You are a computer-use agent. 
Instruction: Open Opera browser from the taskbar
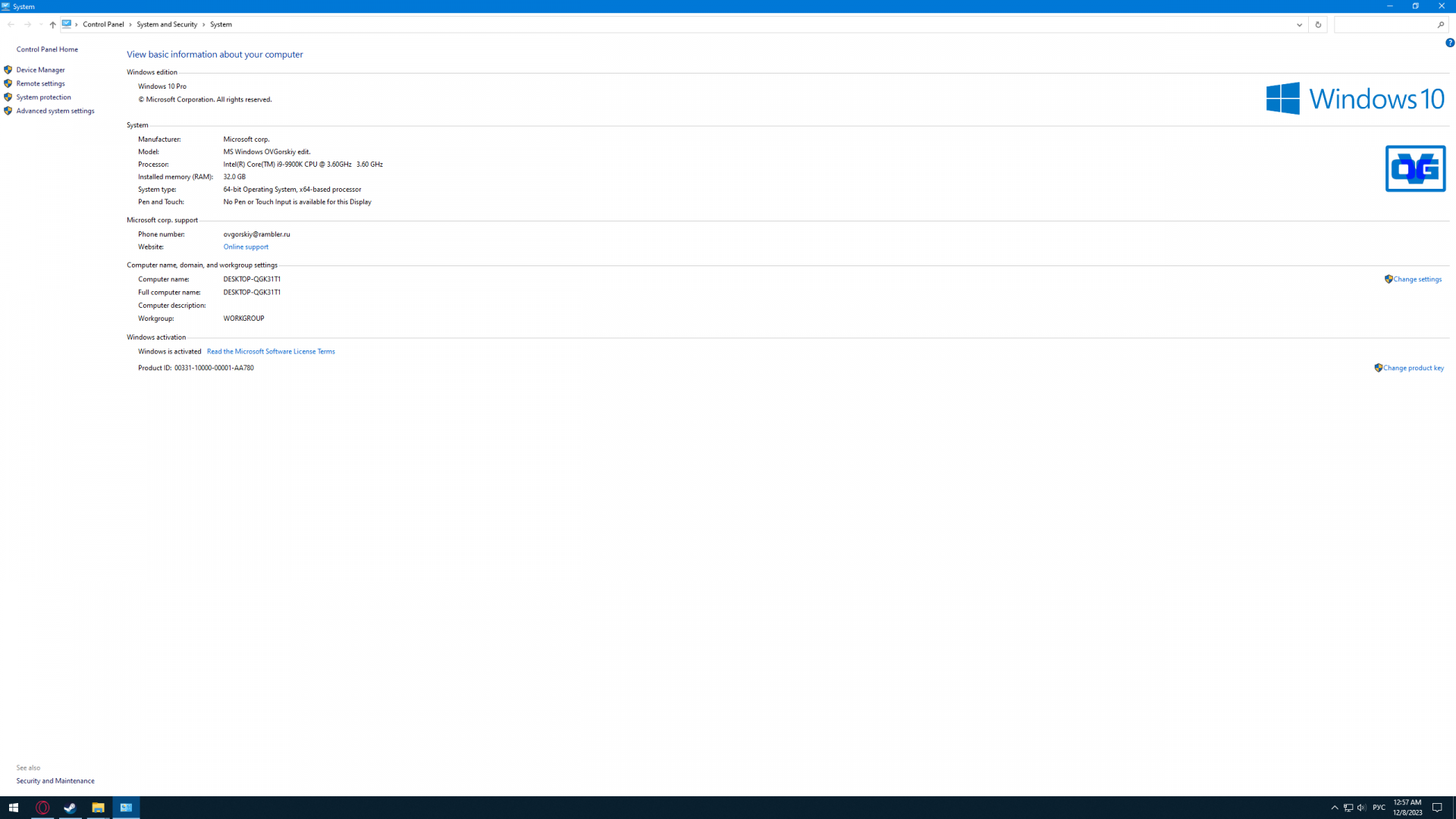tap(42, 808)
